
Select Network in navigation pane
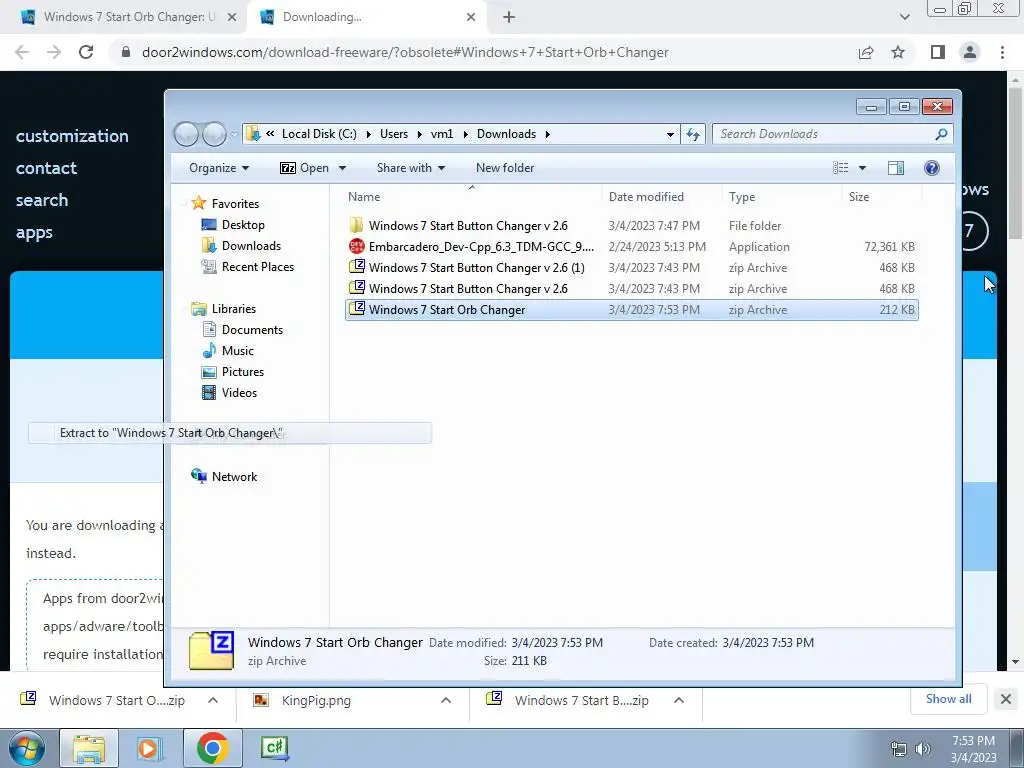point(224,477)
